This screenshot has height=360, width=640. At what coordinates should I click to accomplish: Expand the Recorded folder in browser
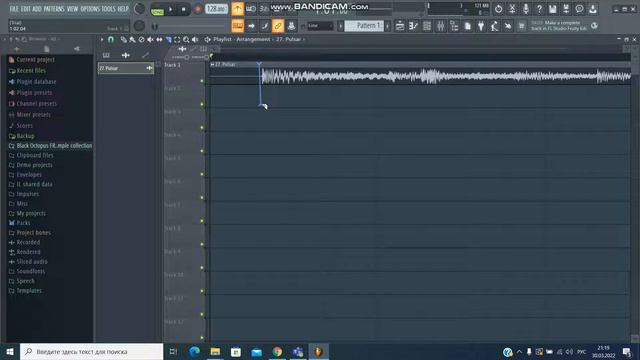(x=24, y=242)
